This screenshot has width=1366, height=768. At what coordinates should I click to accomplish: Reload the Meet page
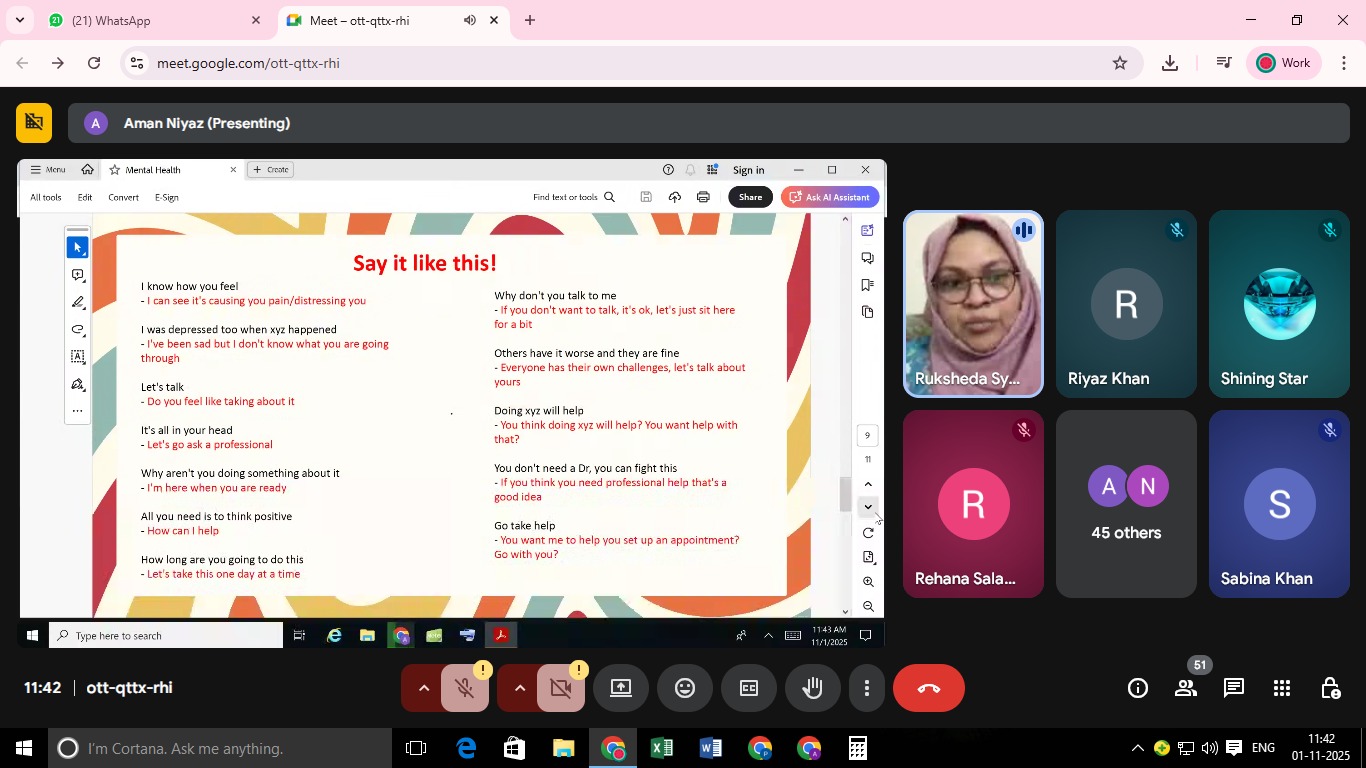(x=94, y=63)
